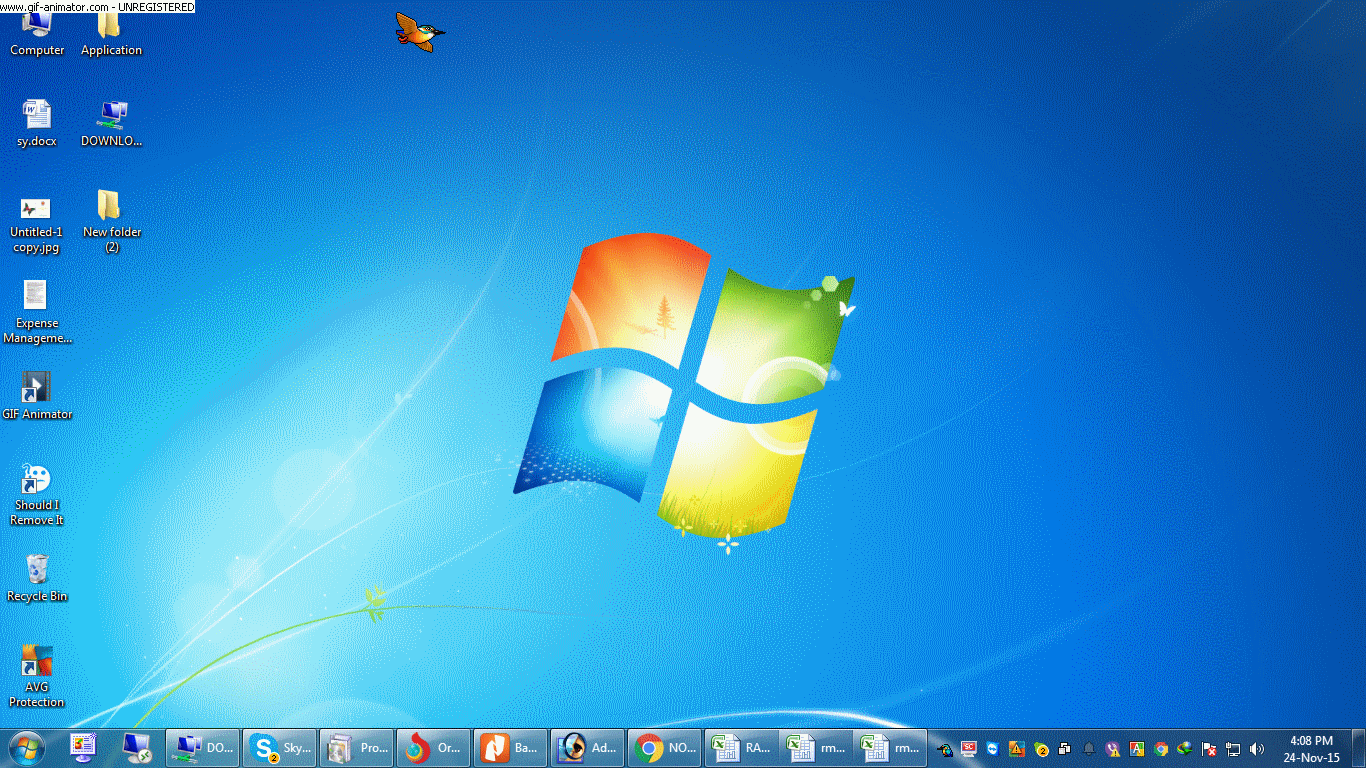The image size is (1366, 768).
Task: Open the volume speaker tray icon
Action: [1257, 749]
